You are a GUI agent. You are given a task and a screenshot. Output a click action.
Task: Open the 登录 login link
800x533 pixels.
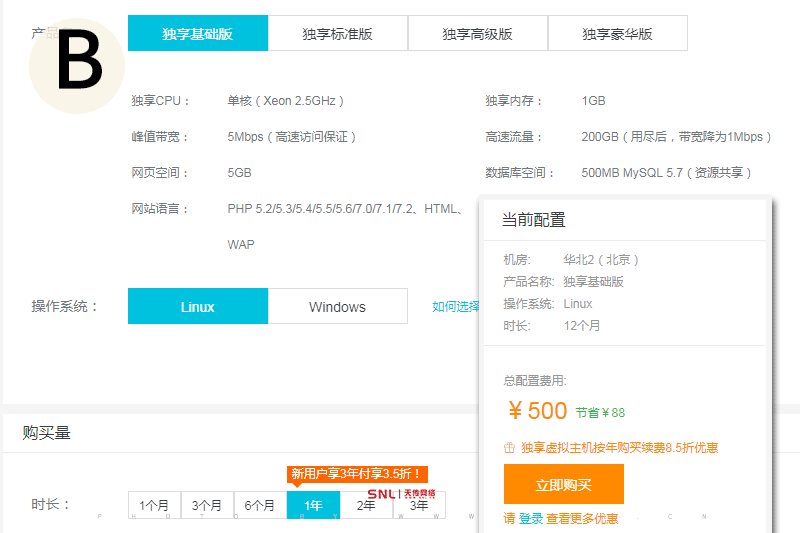pyautogui.click(x=531, y=519)
